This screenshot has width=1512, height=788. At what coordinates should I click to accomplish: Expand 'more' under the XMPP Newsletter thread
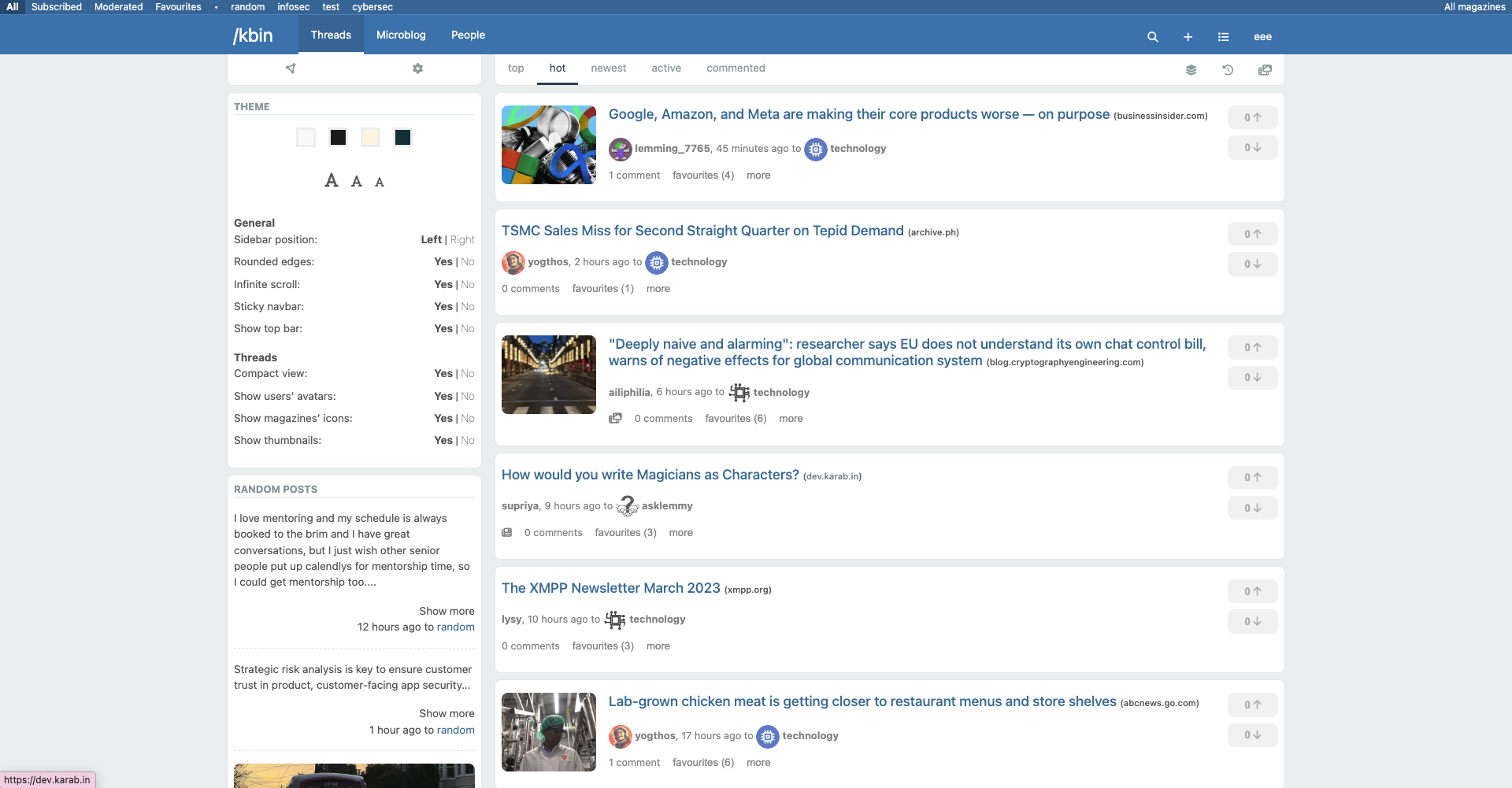coord(658,646)
